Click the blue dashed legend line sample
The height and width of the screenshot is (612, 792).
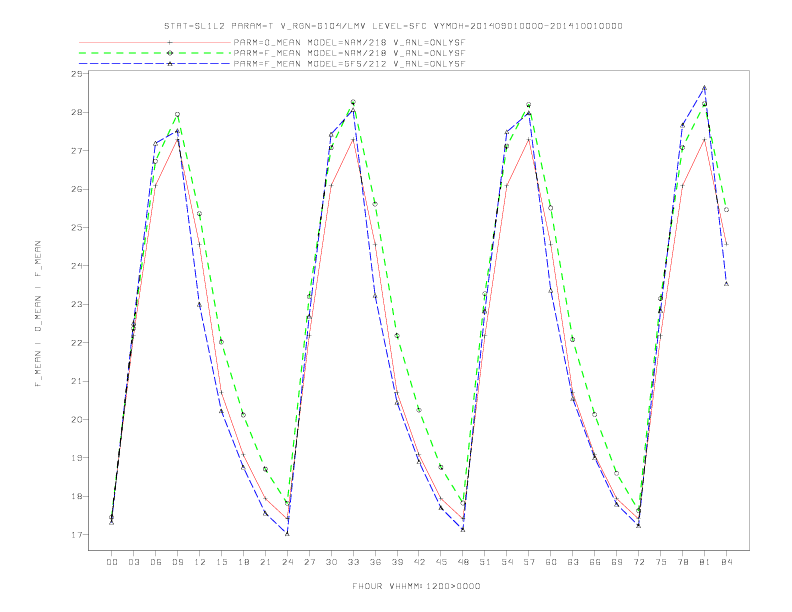click(x=155, y=64)
